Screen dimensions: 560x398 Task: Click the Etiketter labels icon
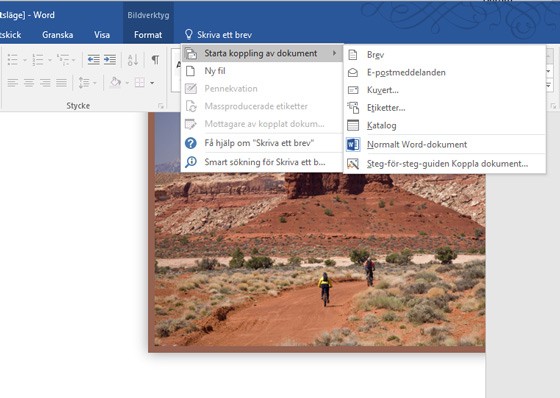pyautogui.click(x=353, y=108)
